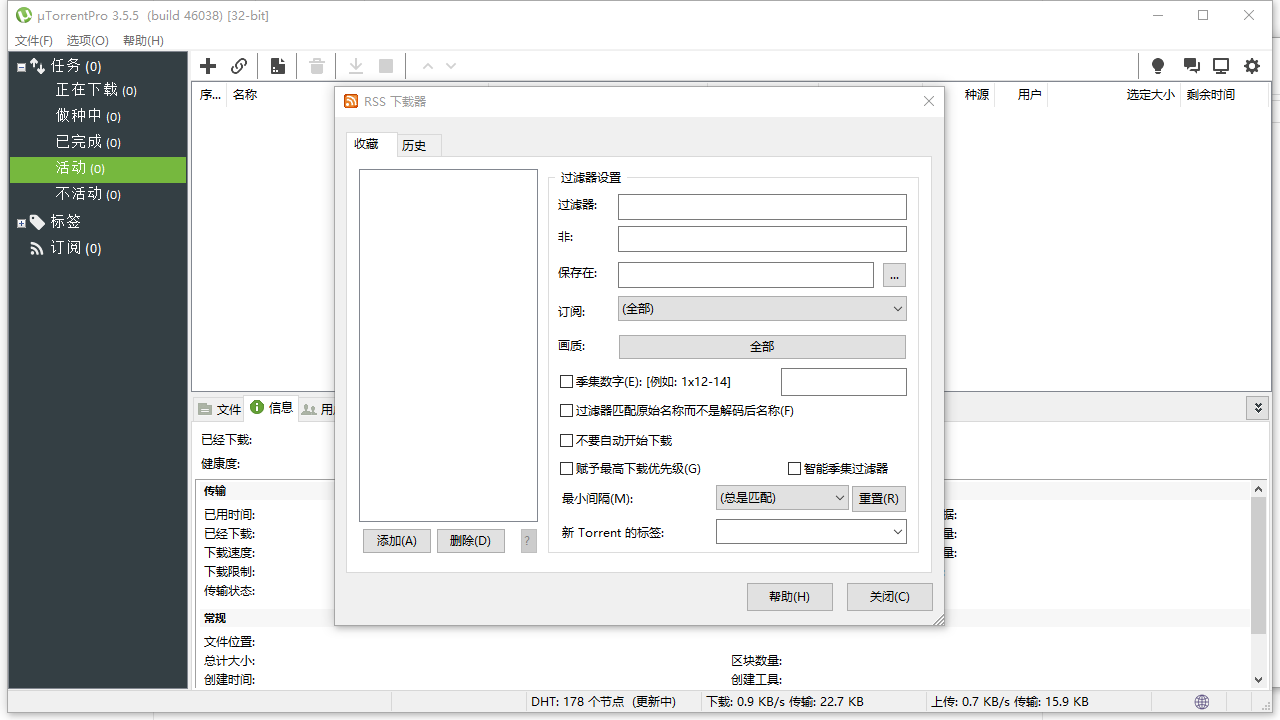
Task: Click the 保存在 path field
Action: [746, 275]
